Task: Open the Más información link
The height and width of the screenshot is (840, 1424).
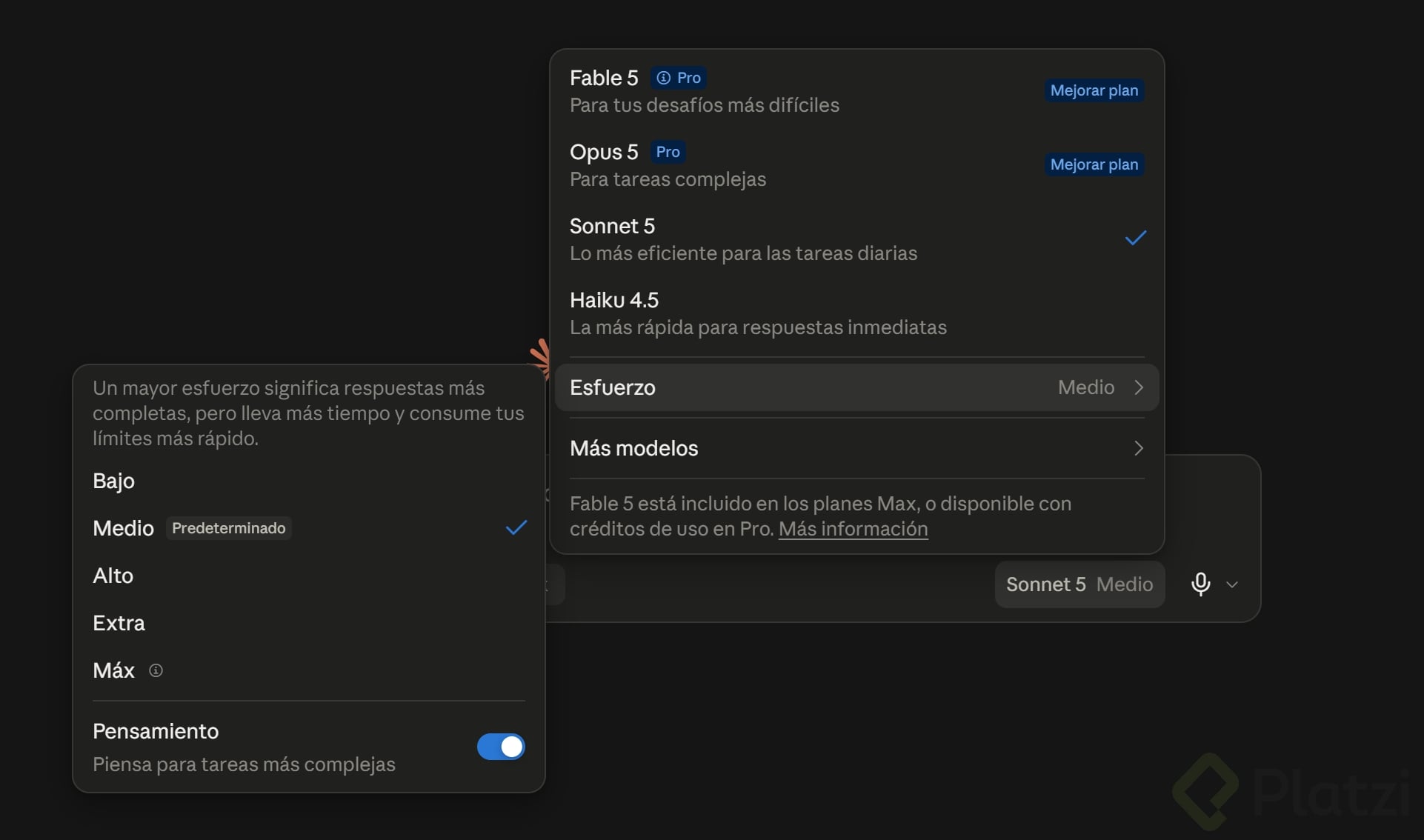Action: 853,529
